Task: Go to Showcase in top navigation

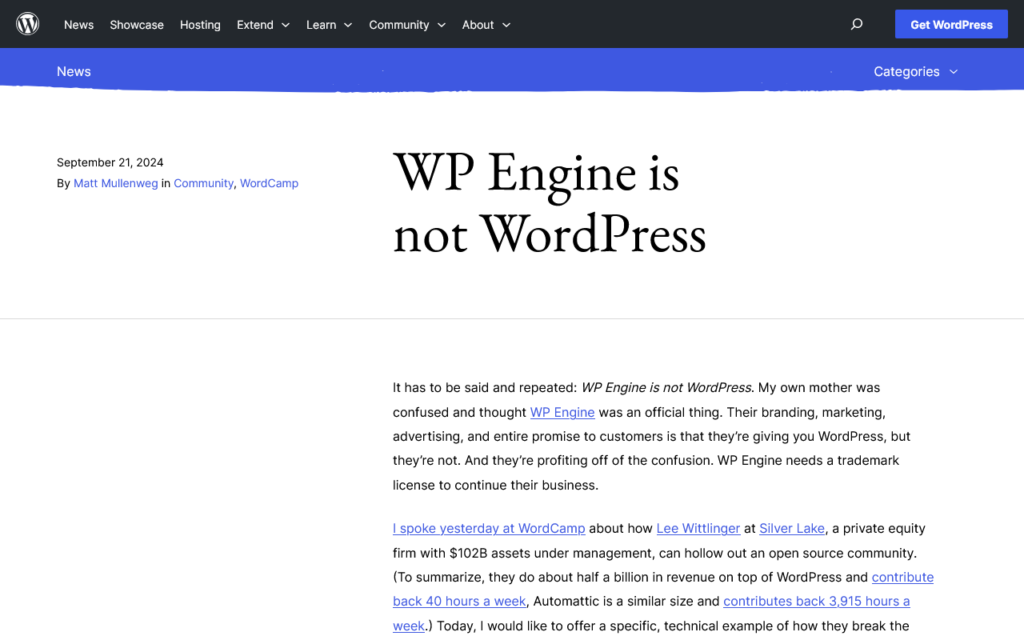Action: (136, 25)
